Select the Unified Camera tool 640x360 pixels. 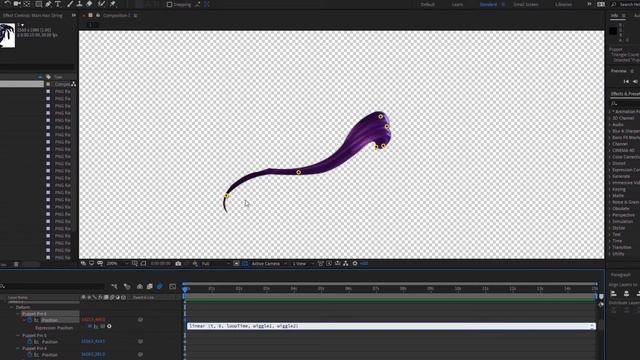(17, 4)
